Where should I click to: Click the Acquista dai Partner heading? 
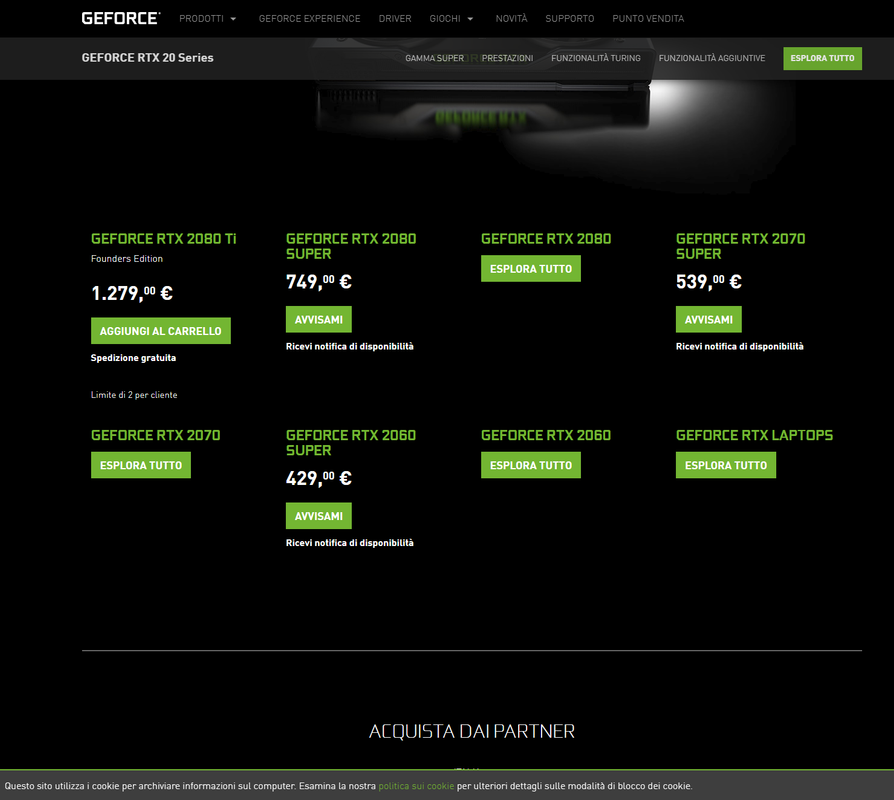tap(472, 731)
